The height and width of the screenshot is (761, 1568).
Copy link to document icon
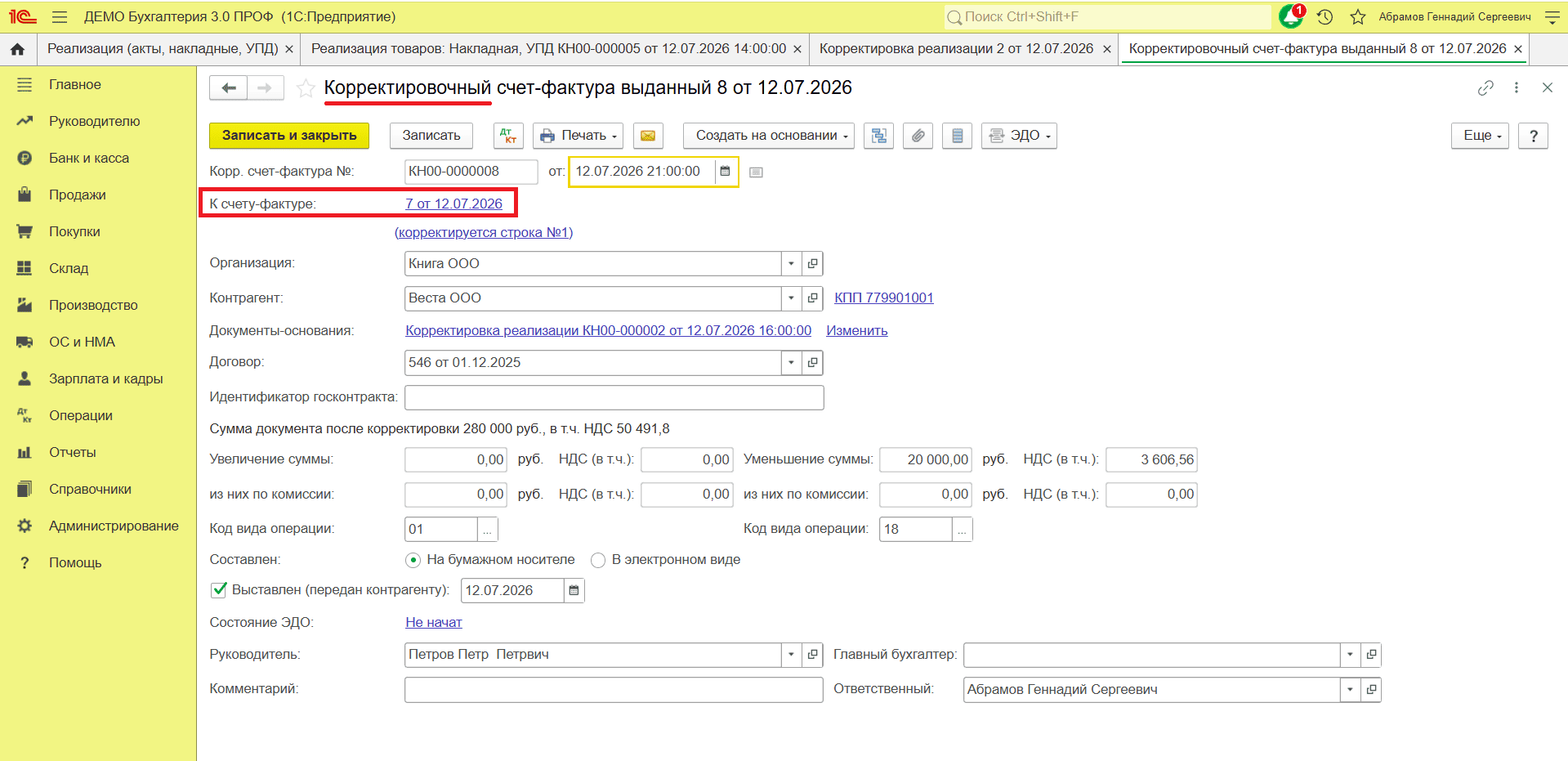pos(1485,87)
